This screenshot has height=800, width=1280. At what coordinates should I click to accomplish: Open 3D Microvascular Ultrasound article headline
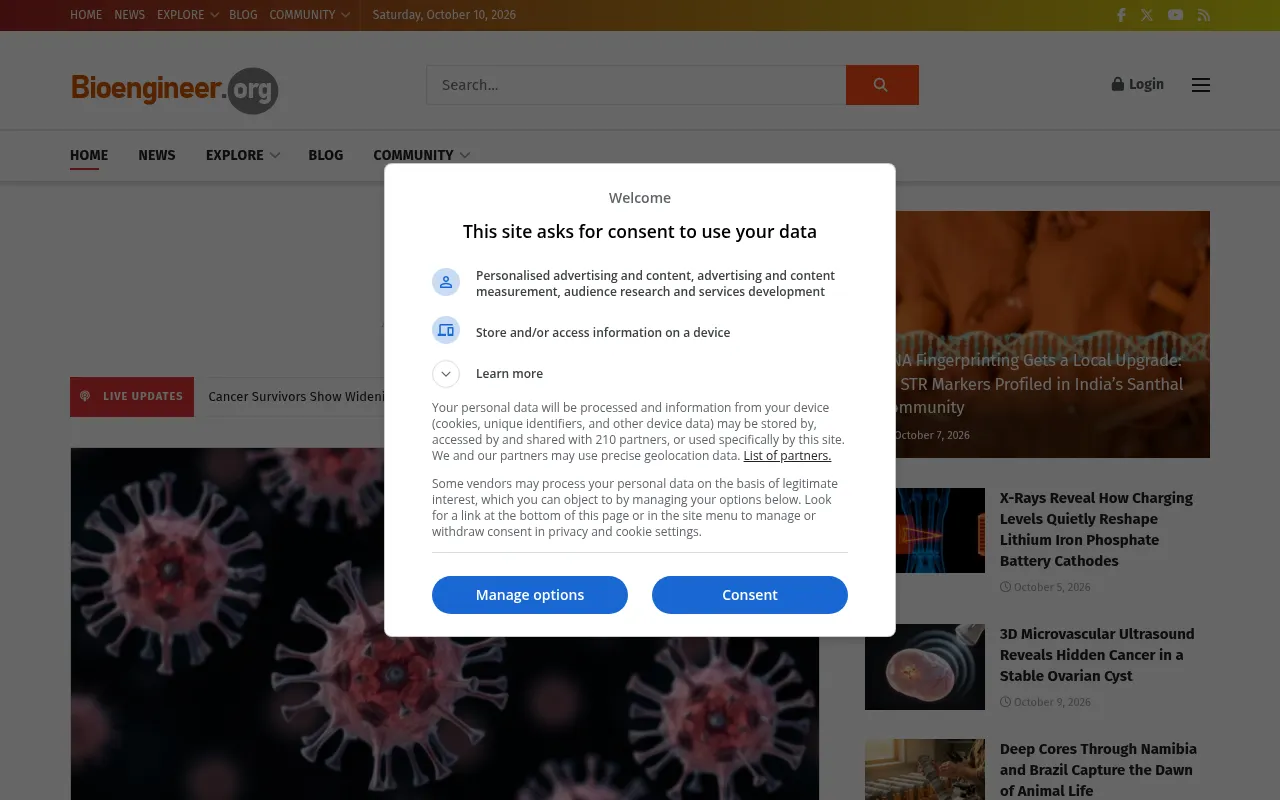point(1097,655)
